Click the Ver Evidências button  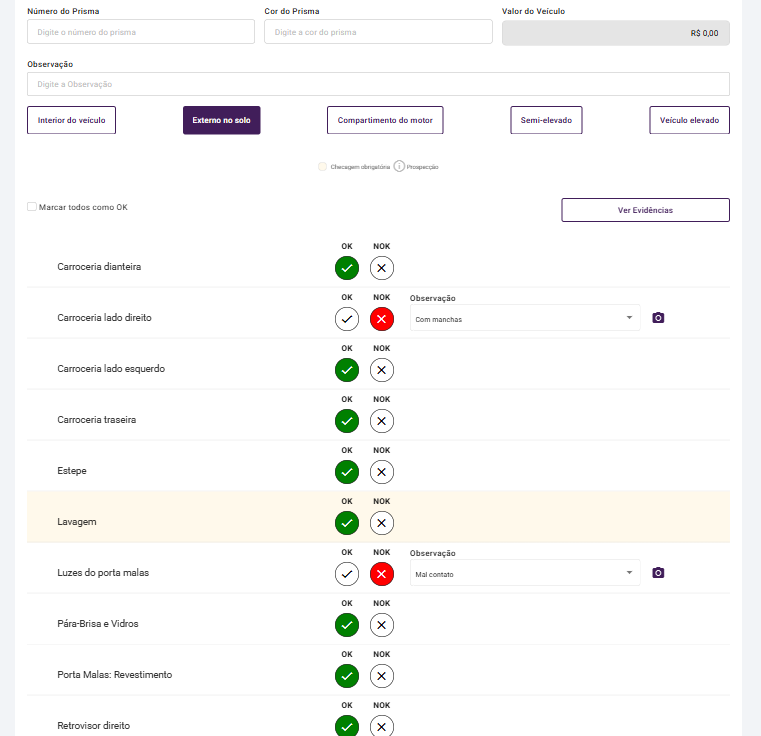645,210
